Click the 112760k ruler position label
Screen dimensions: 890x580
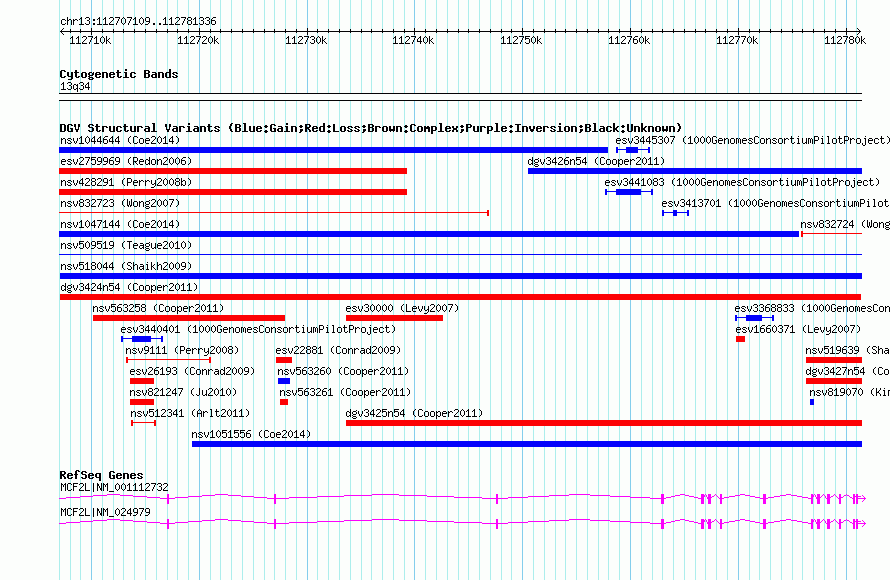tap(629, 40)
